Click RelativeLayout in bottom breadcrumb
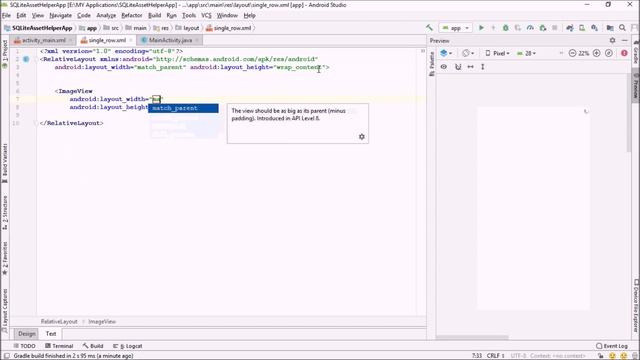 (x=59, y=322)
